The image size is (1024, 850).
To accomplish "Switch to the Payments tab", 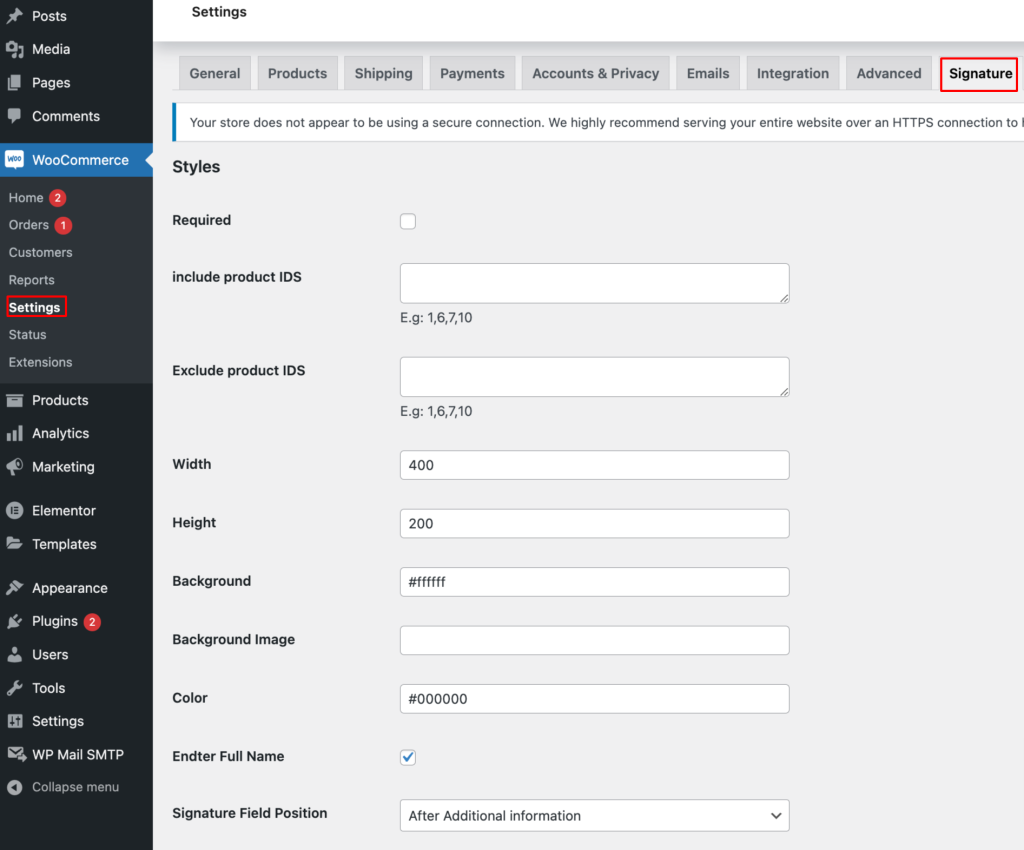I will tap(472, 73).
